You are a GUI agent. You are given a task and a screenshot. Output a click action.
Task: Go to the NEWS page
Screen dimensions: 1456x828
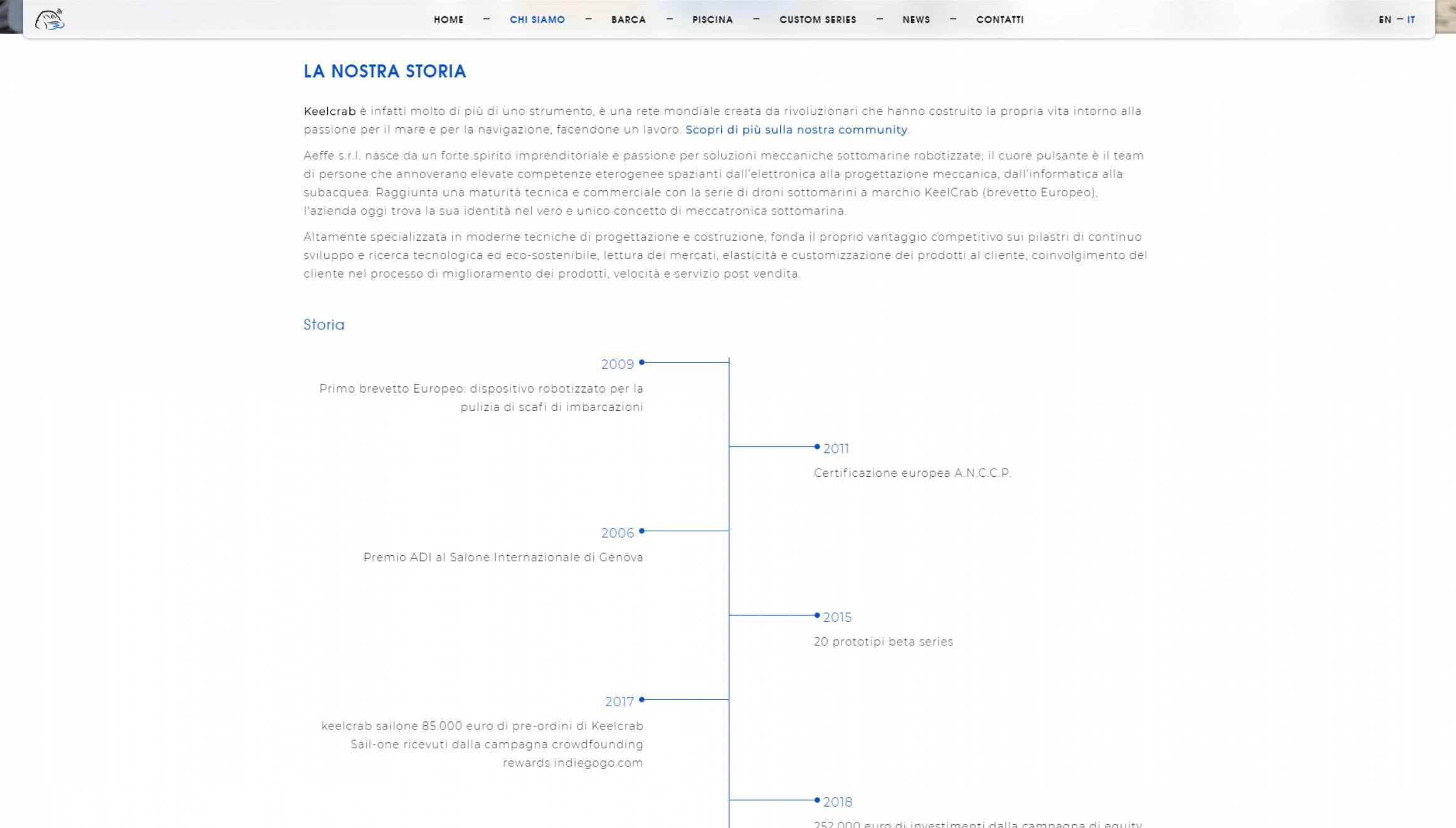916,19
